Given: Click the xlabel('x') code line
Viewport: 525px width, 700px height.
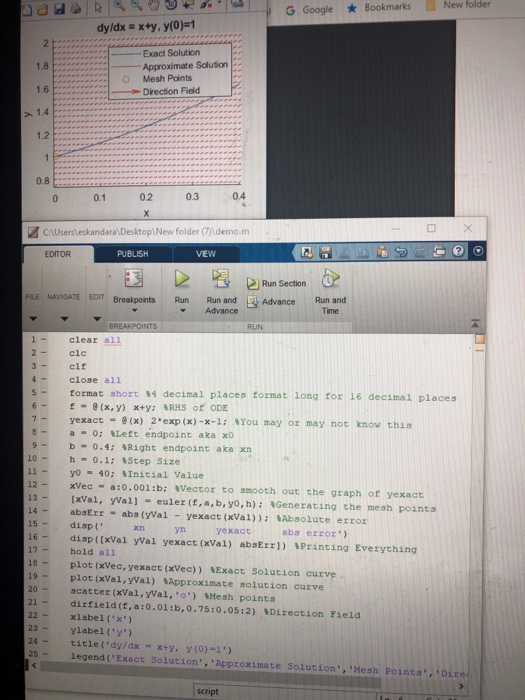Looking at the screenshot, I should (101, 618).
